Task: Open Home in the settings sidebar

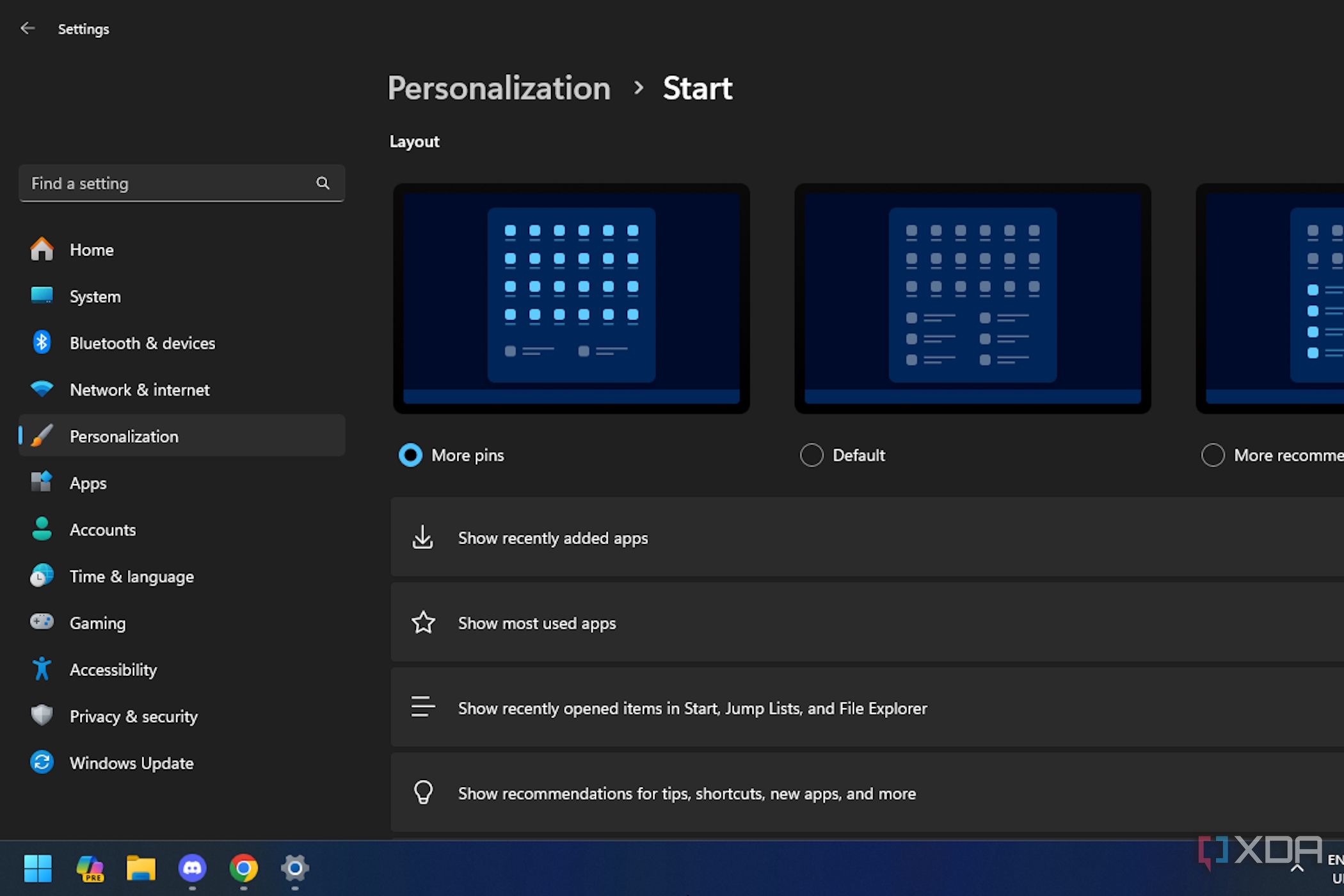Action: (x=182, y=250)
